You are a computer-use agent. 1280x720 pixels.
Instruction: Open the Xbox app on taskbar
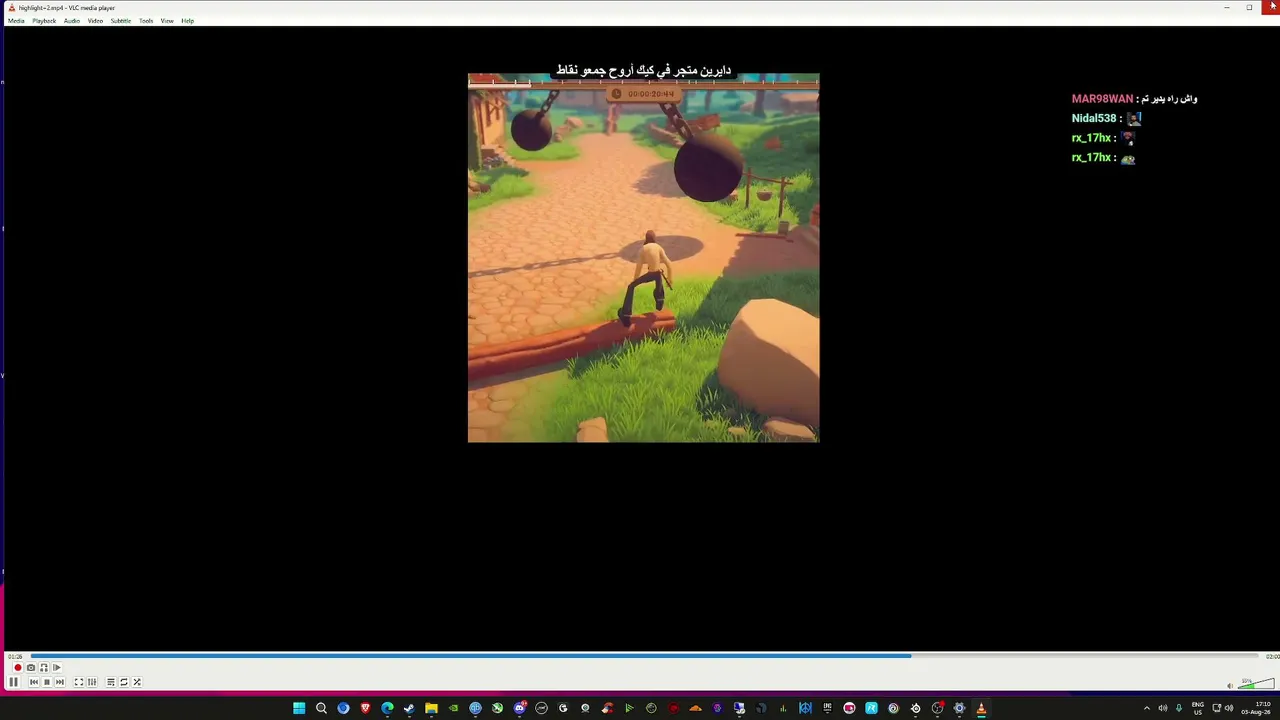click(x=497, y=708)
